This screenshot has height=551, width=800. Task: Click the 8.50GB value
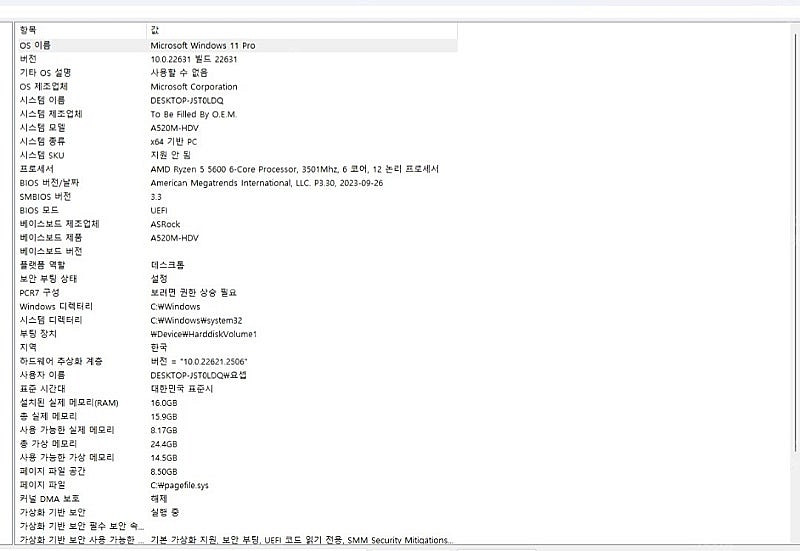click(x=164, y=472)
